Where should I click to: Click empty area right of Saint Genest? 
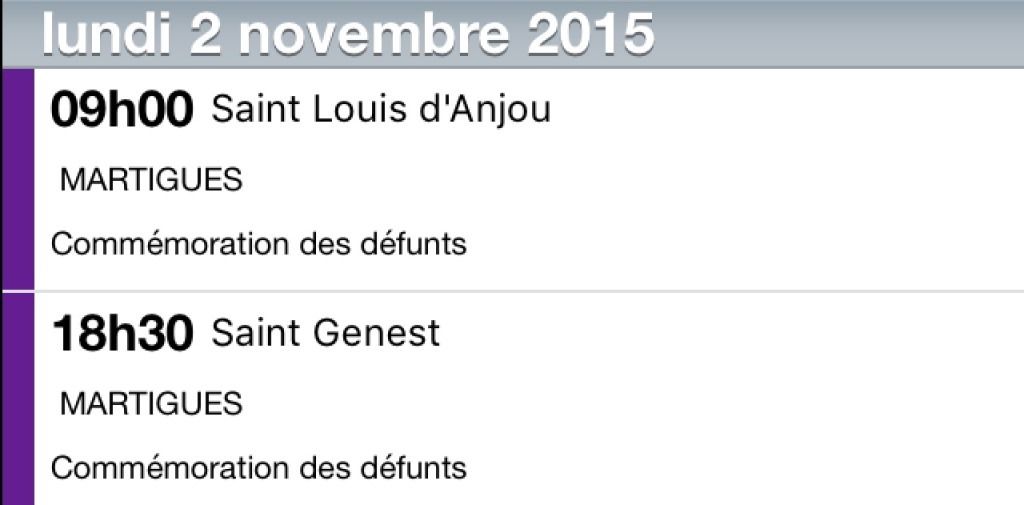[x=731, y=333]
